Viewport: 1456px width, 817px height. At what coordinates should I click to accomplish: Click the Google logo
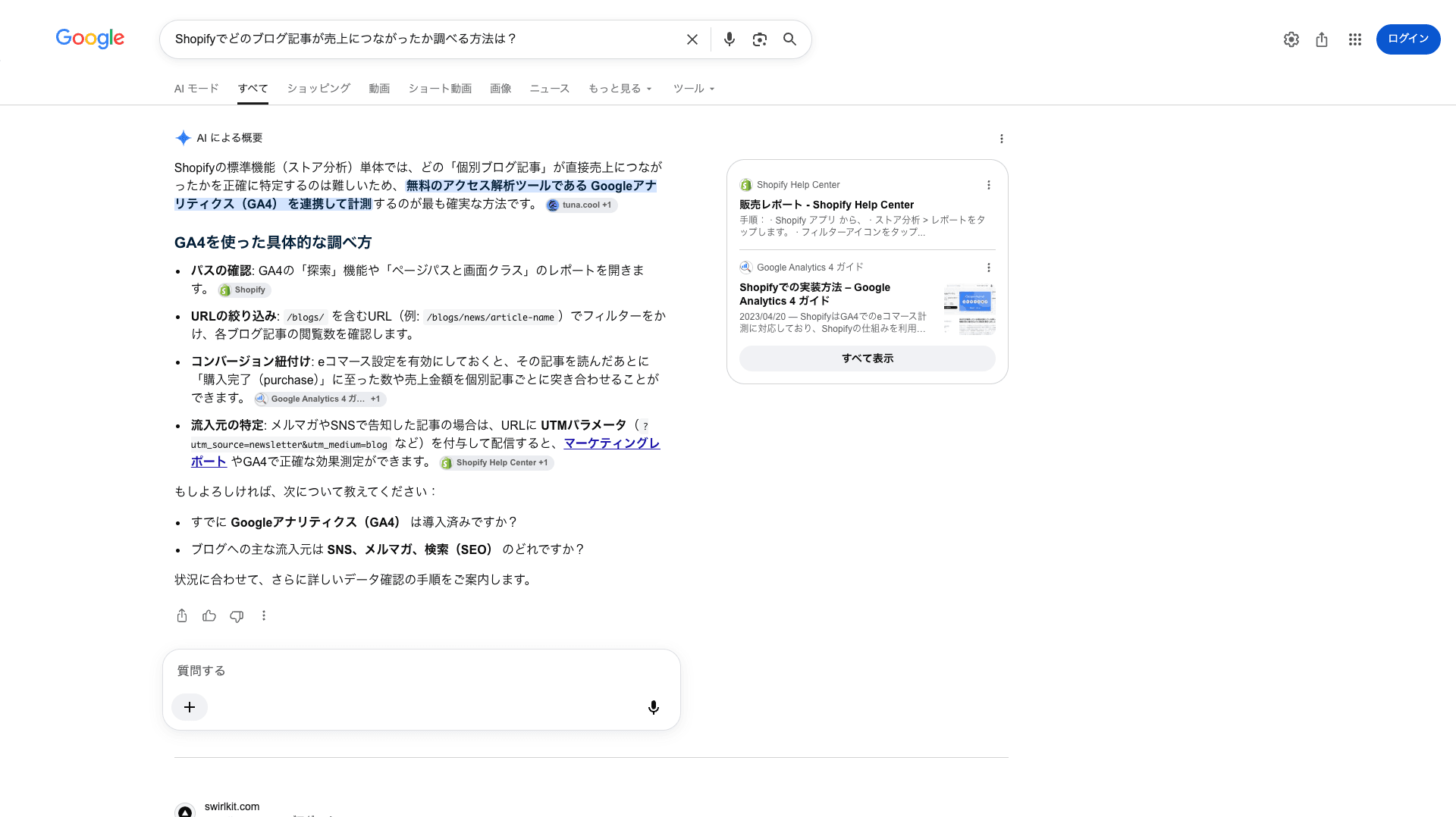click(89, 39)
